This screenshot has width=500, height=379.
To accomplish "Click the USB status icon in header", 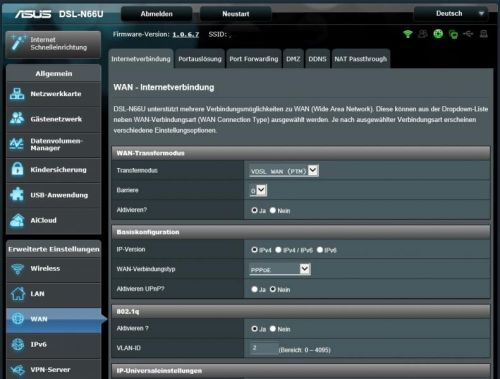I will [468, 34].
